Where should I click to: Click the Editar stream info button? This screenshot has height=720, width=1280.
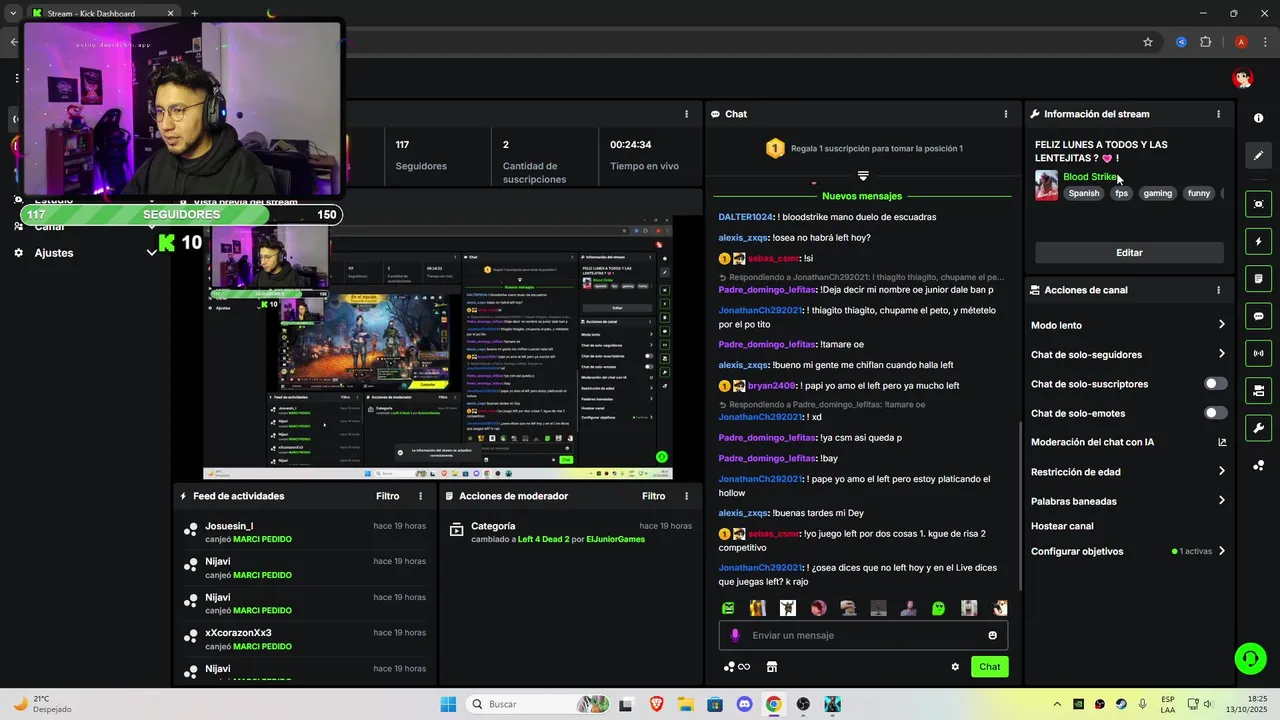1129,253
